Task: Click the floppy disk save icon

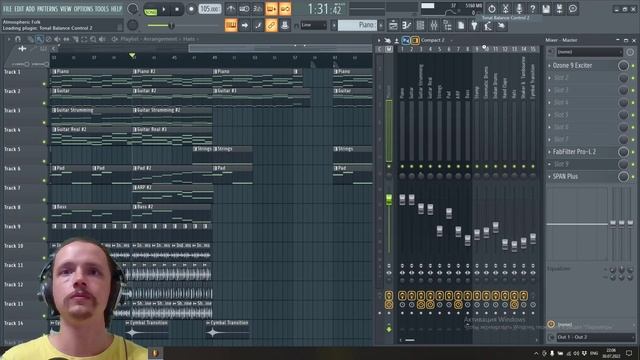Action: click(546, 9)
